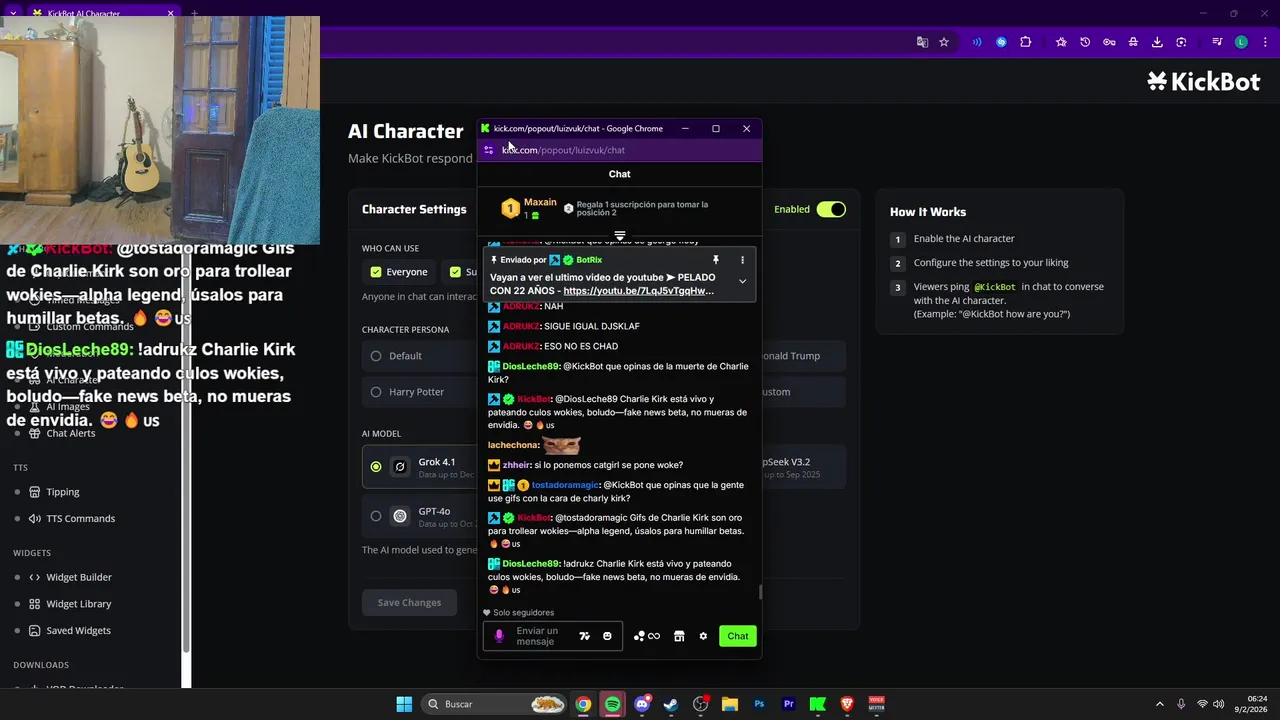Image resolution: width=1280 pixels, height=720 pixels.
Task: Open Steam from the taskbar
Action: coord(671,704)
